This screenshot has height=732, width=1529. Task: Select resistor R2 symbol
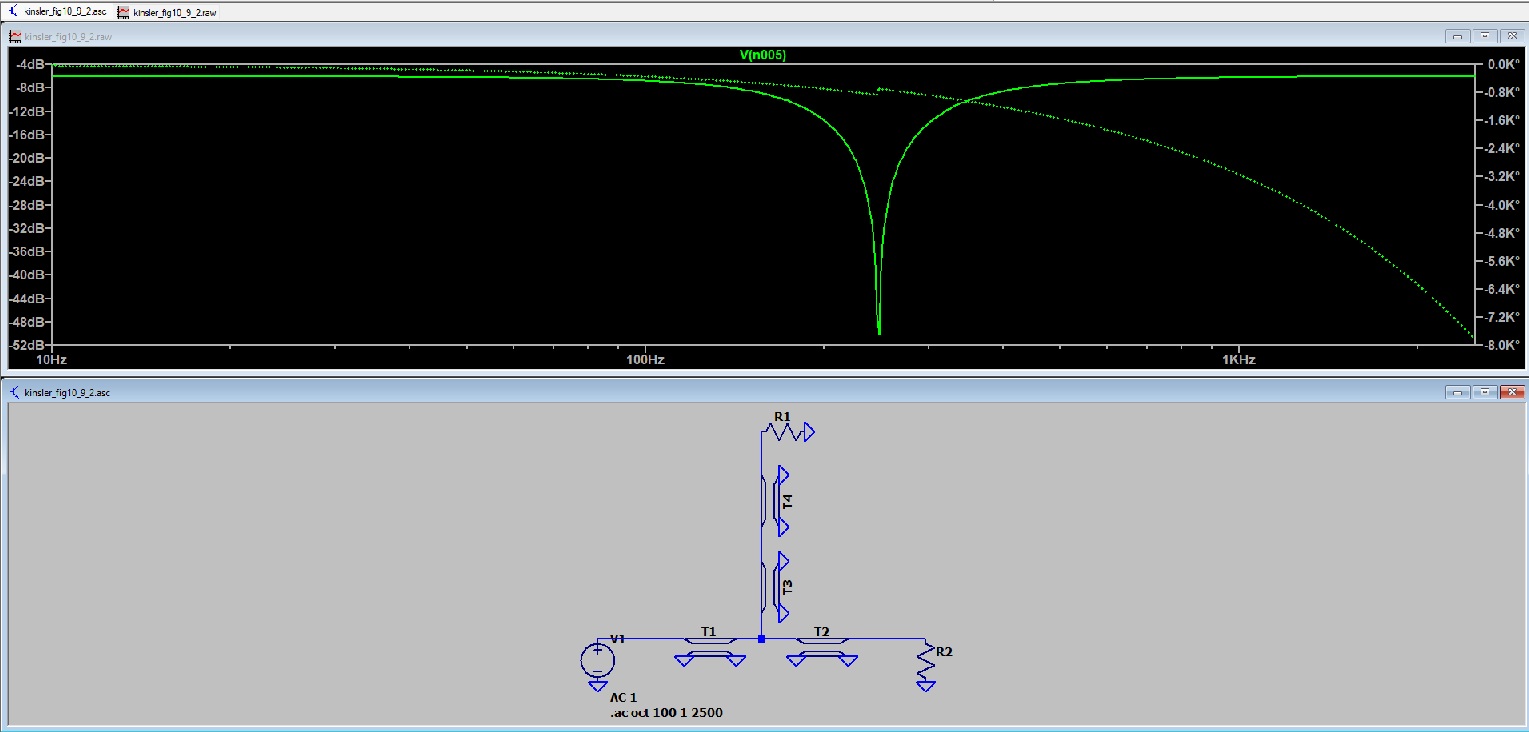click(928, 663)
